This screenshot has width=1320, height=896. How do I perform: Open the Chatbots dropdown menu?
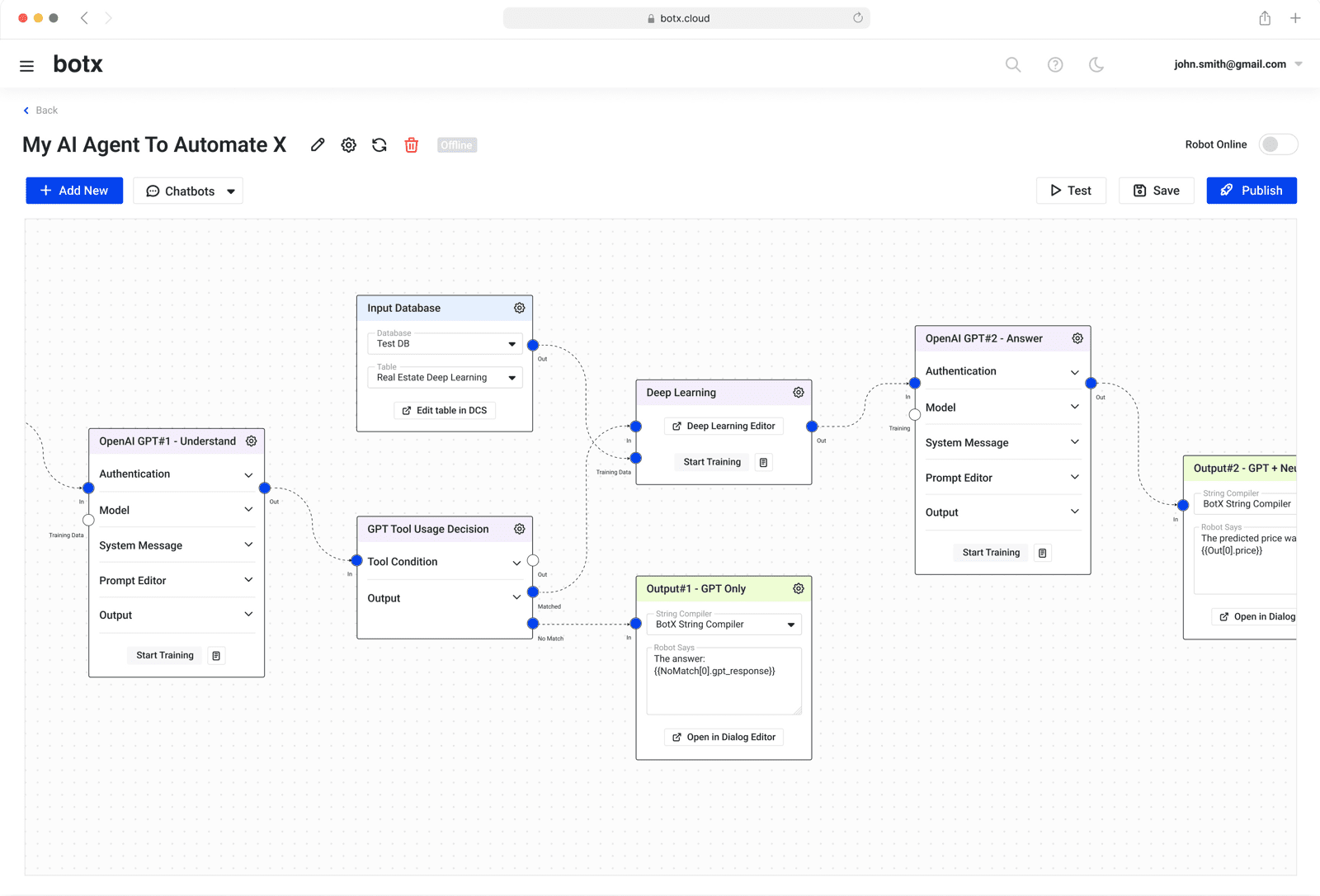[x=188, y=191]
